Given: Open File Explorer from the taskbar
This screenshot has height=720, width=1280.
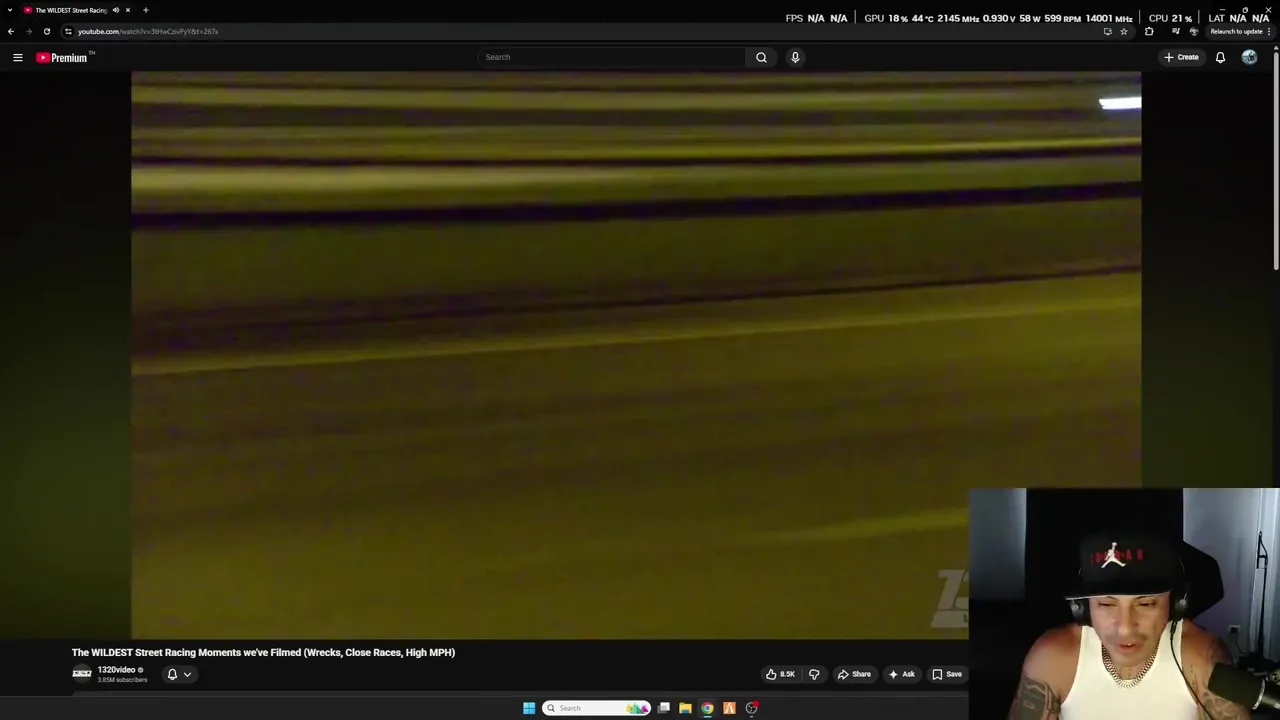Looking at the screenshot, I should pyautogui.click(x=685, y=708).
